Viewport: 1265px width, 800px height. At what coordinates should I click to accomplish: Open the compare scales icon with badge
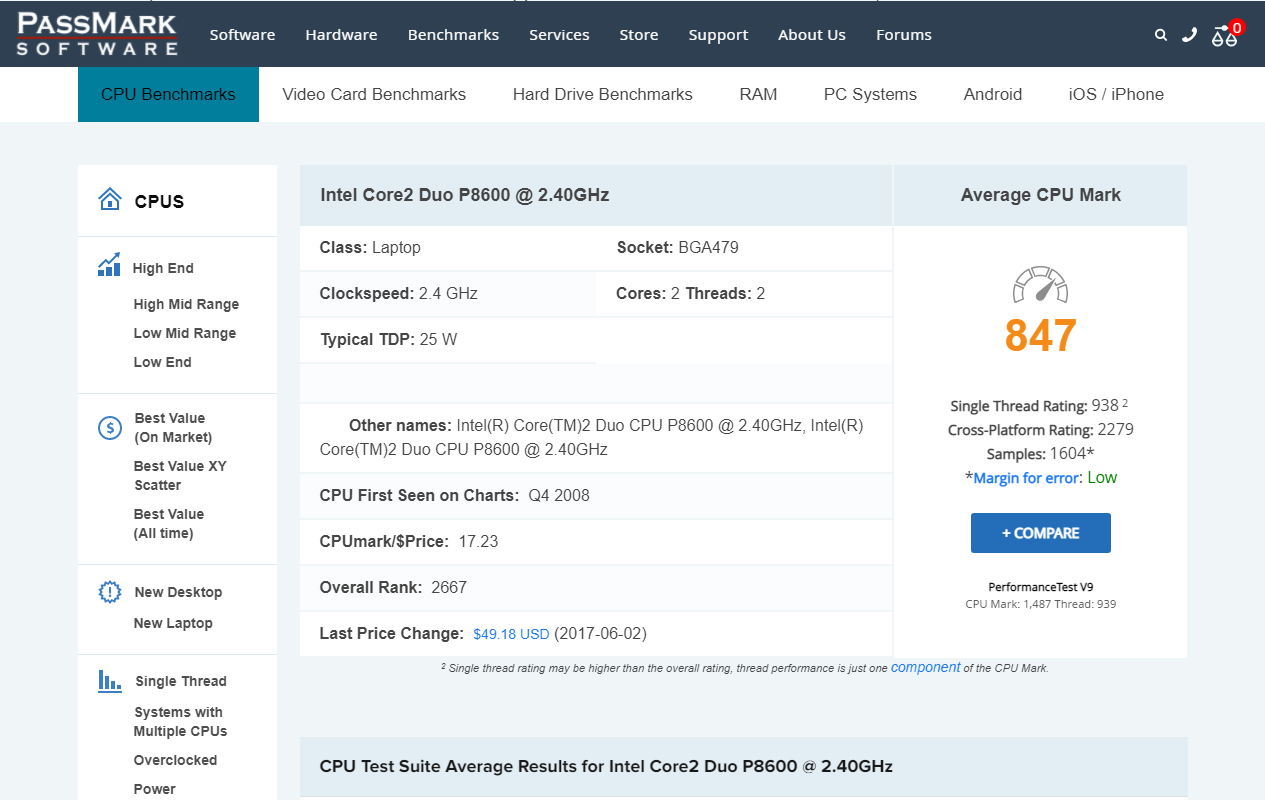coord(1224,35)
